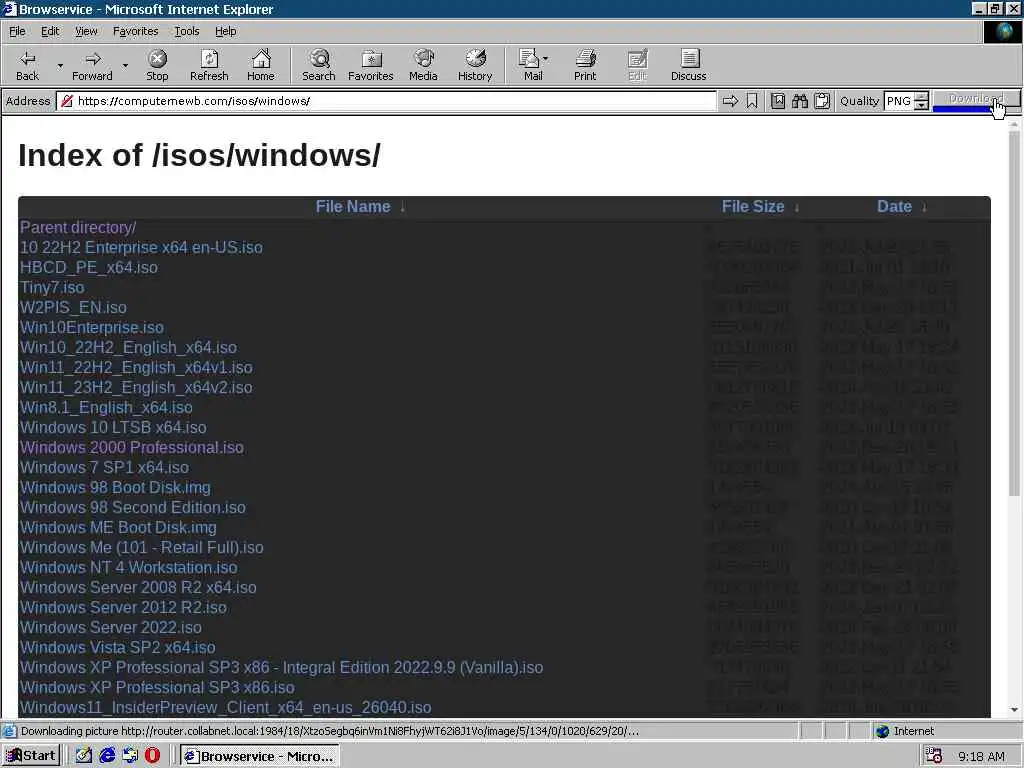This screenshot has width=1024, height=768.
Task: Click the scrollbar down arrow
Action: [x=1014, y=710]
